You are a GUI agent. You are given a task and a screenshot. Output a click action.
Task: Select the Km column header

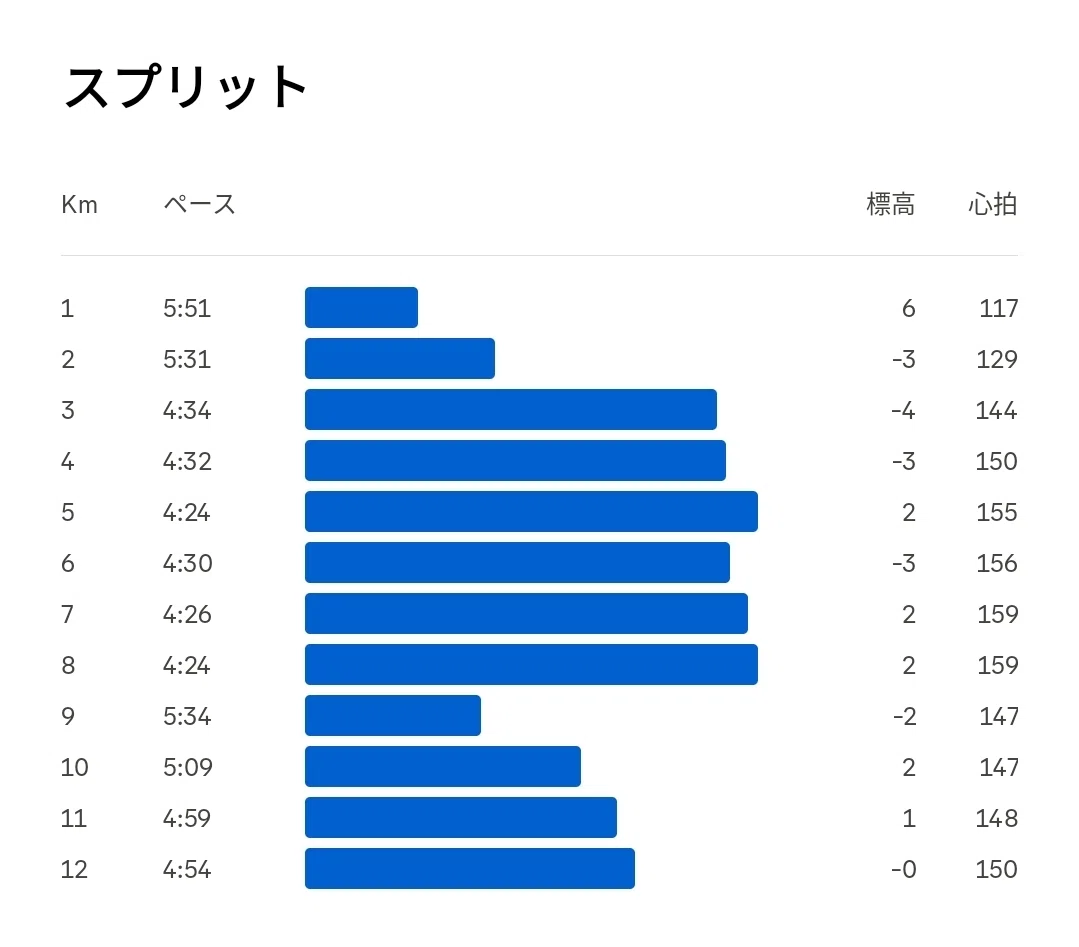[79, 204]
